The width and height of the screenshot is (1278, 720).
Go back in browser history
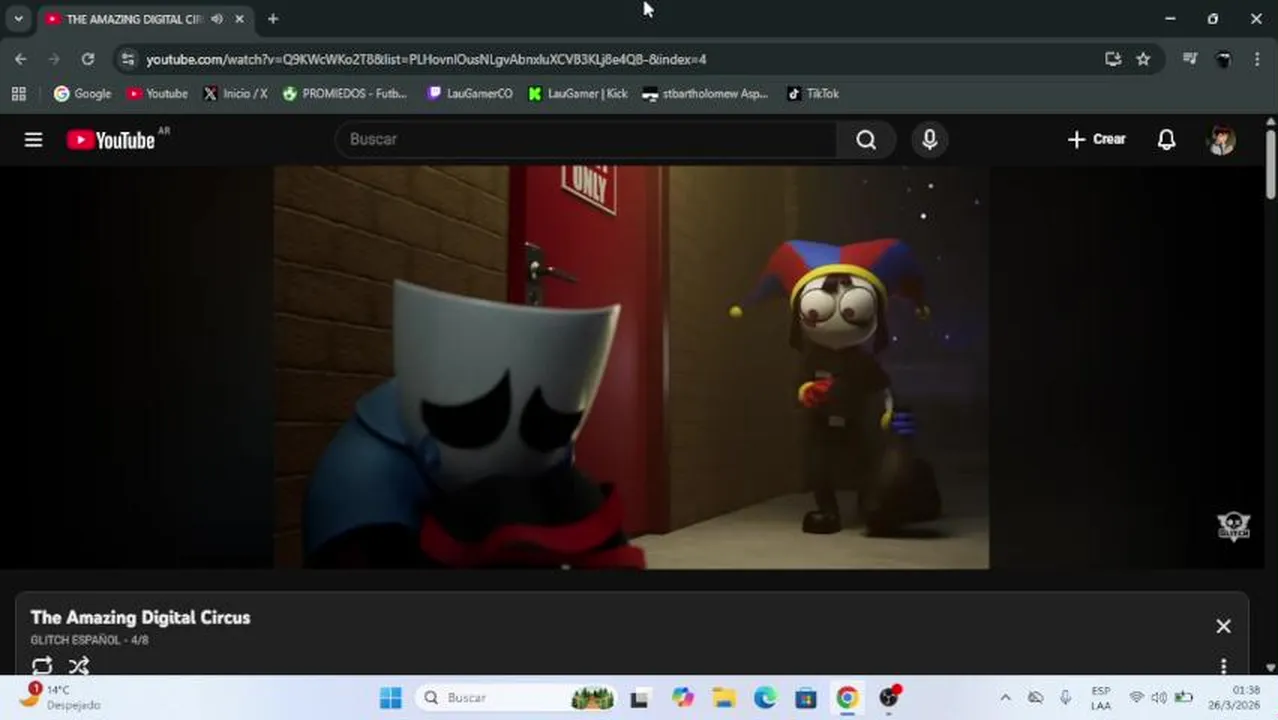[20, 59]
